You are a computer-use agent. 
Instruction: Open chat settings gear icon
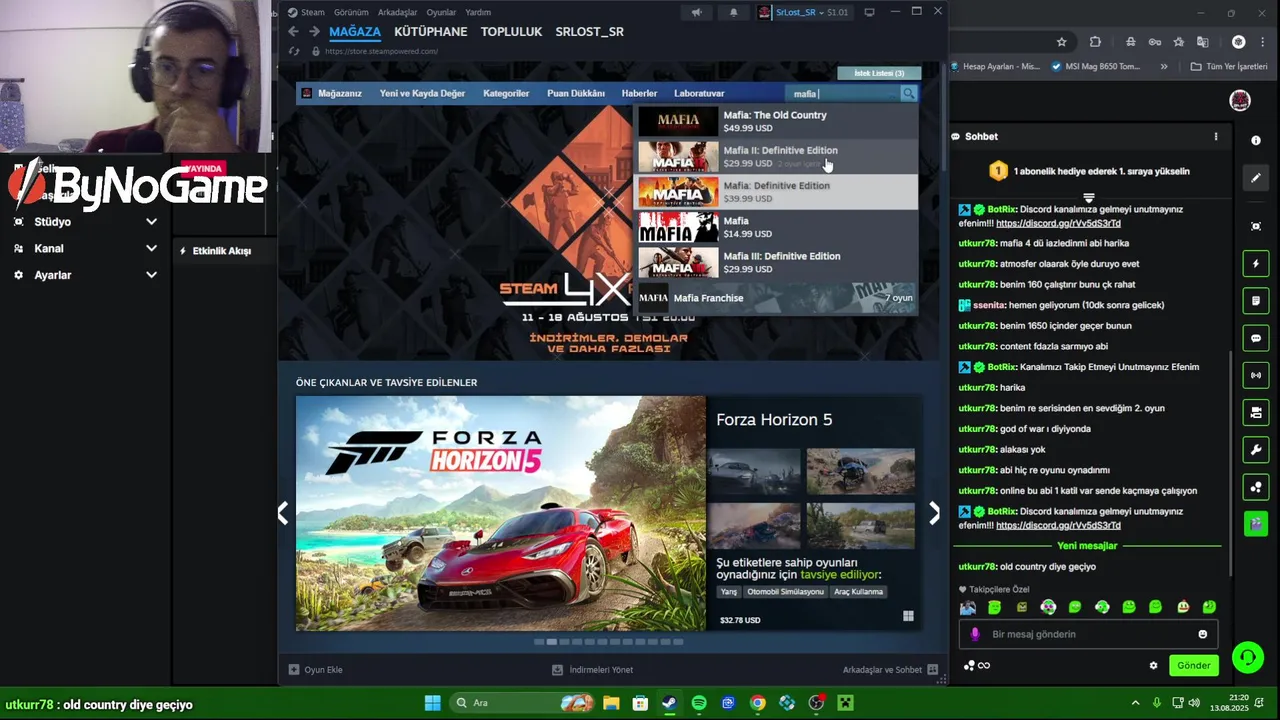[x=1153, y=665]
